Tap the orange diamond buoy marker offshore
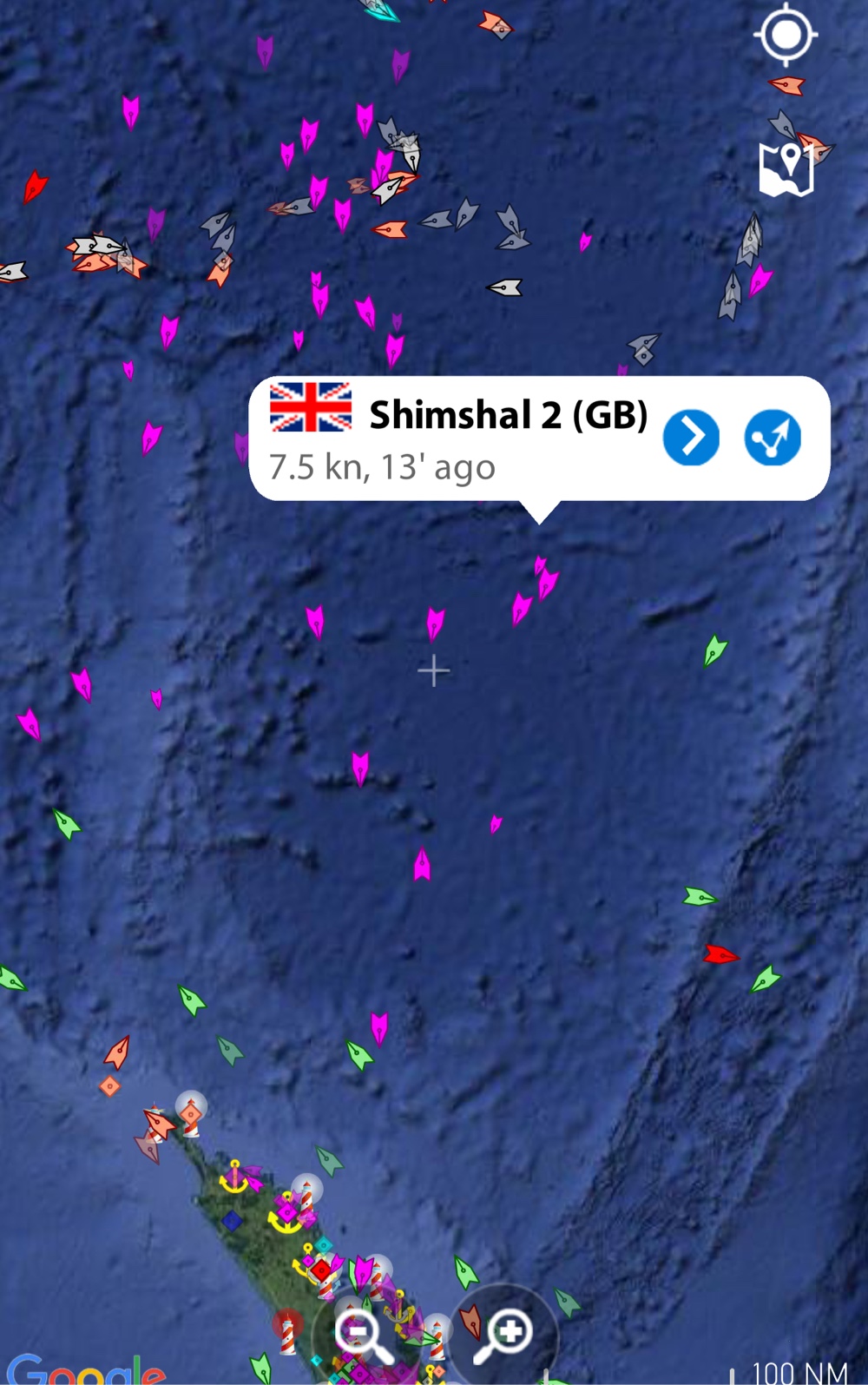 click(109, 1085)
